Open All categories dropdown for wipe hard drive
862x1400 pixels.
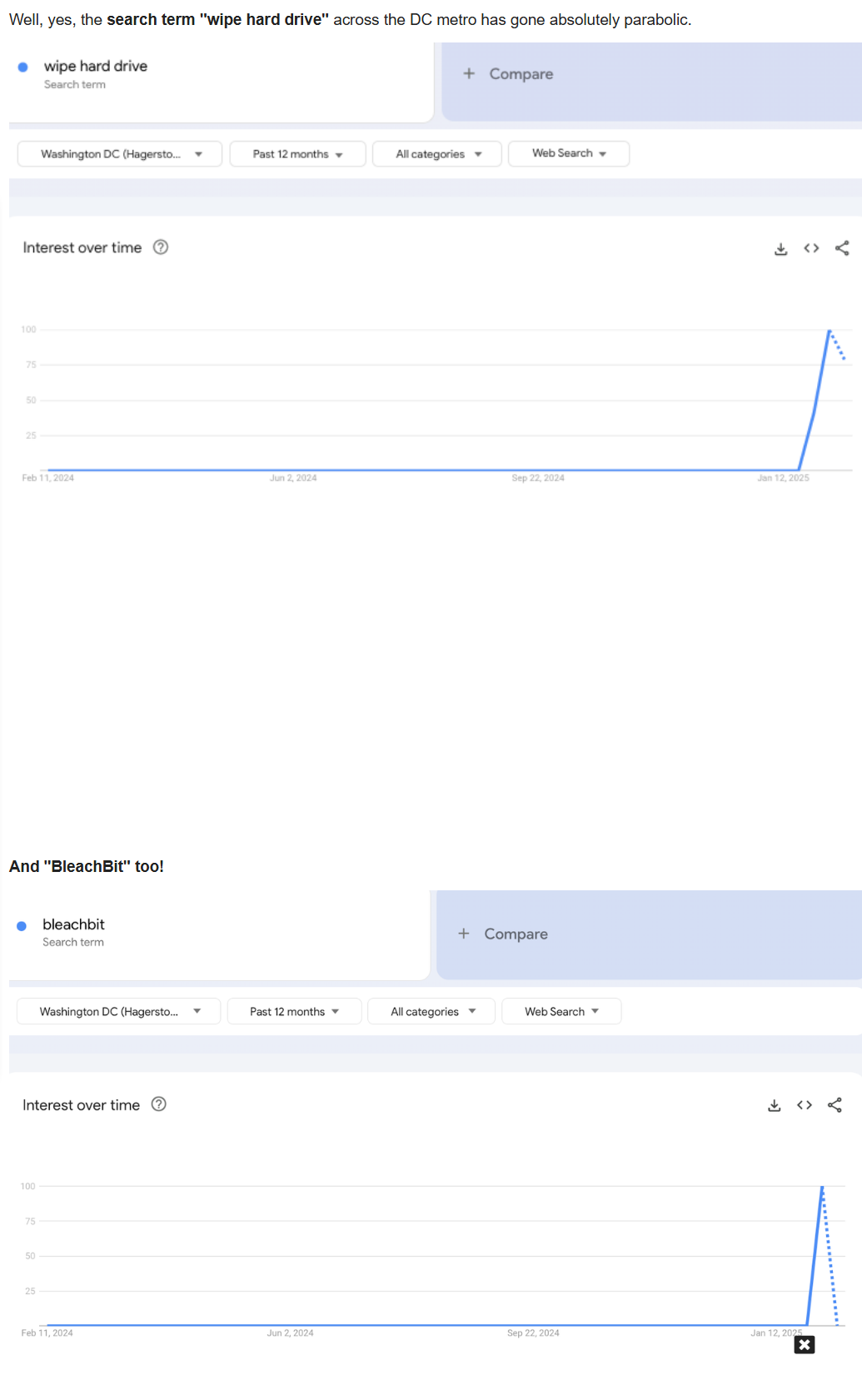[x=437, y=154]
